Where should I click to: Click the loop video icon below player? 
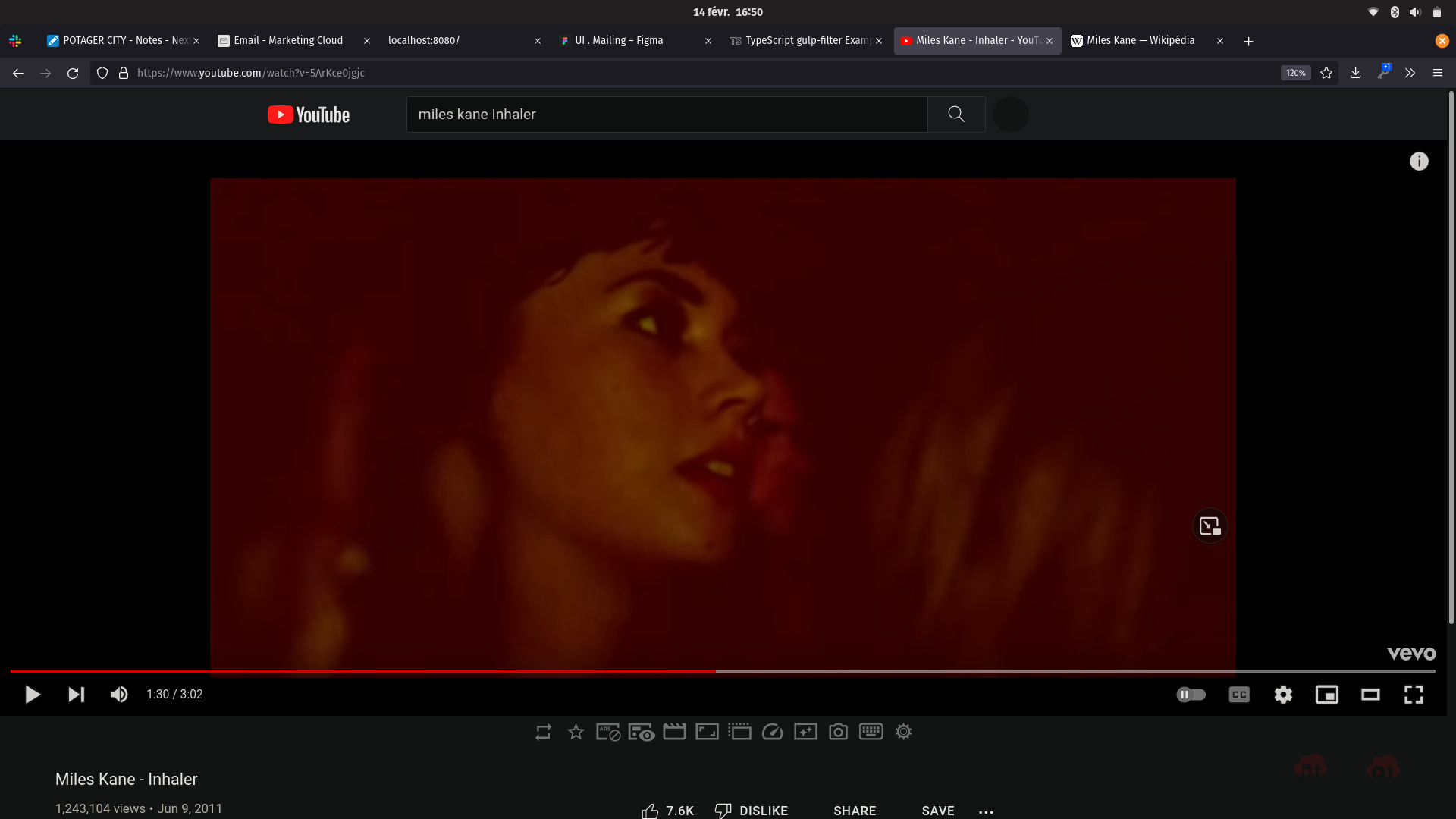543,732
